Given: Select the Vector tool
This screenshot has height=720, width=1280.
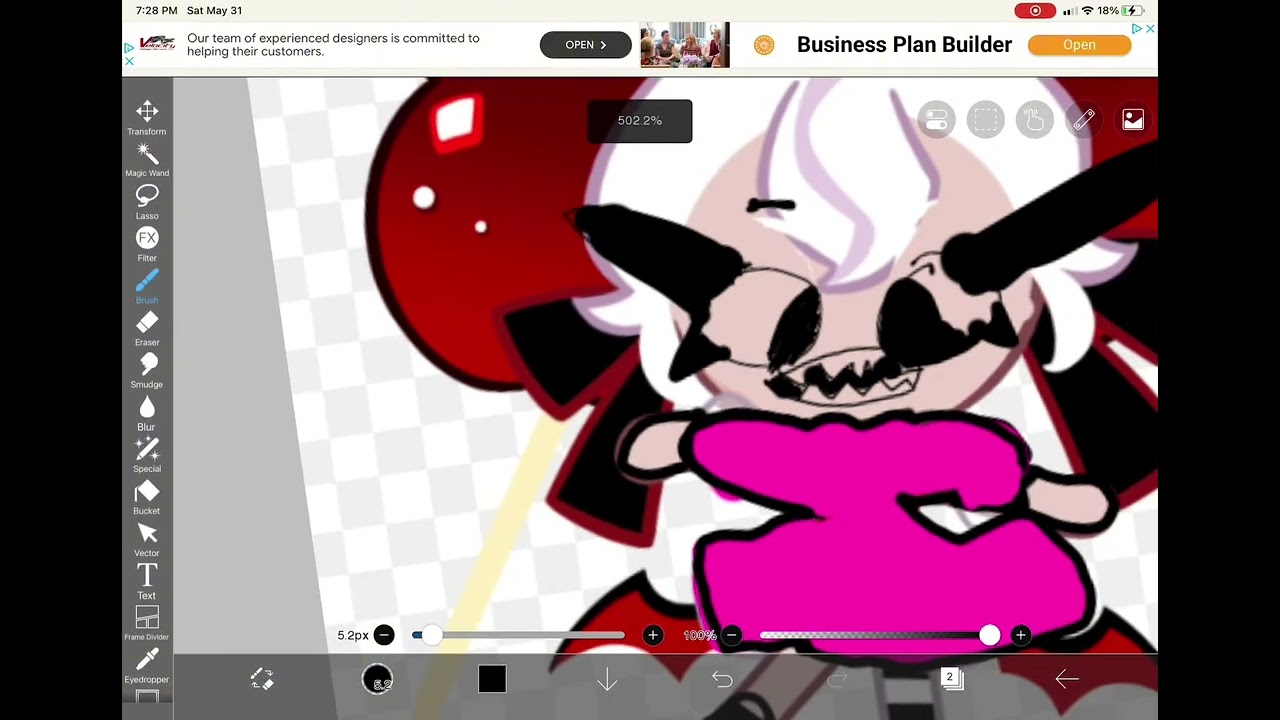Looking at the screenshot, I should click(x=147, y=539).
